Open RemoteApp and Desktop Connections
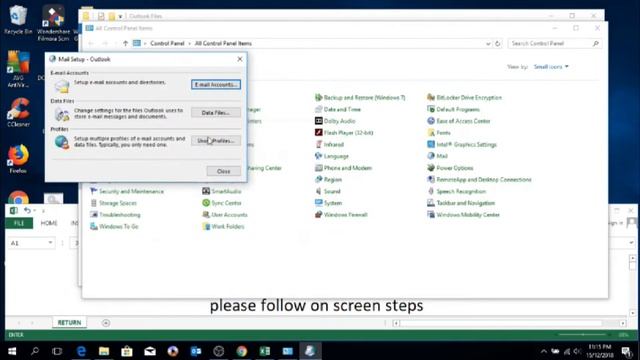Viewport: 640px width, 360px height. (x=479, y=180)
